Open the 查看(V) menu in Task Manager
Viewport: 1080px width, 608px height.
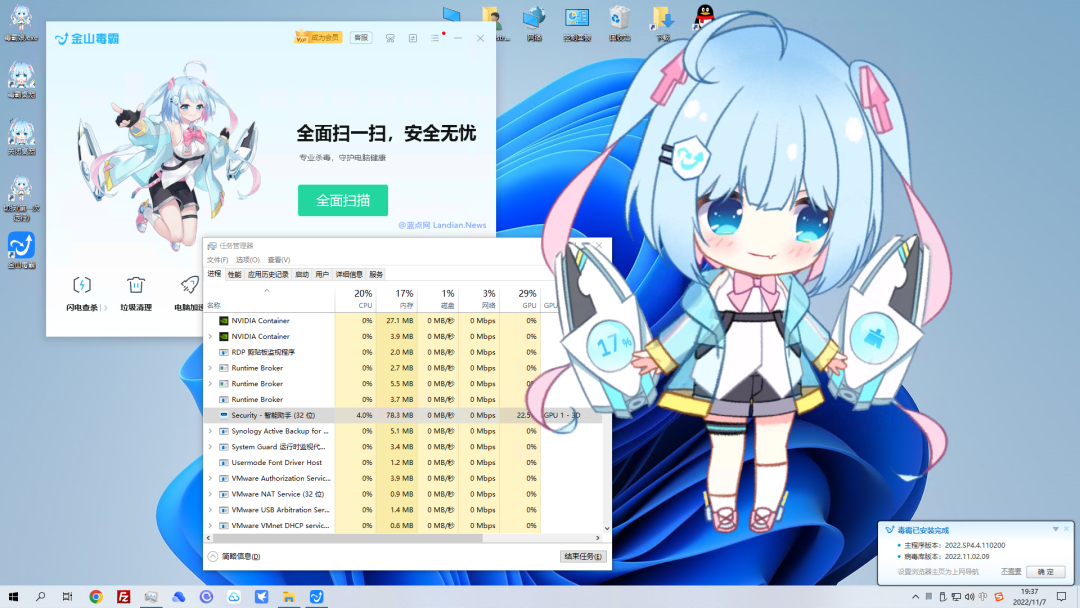279,260
